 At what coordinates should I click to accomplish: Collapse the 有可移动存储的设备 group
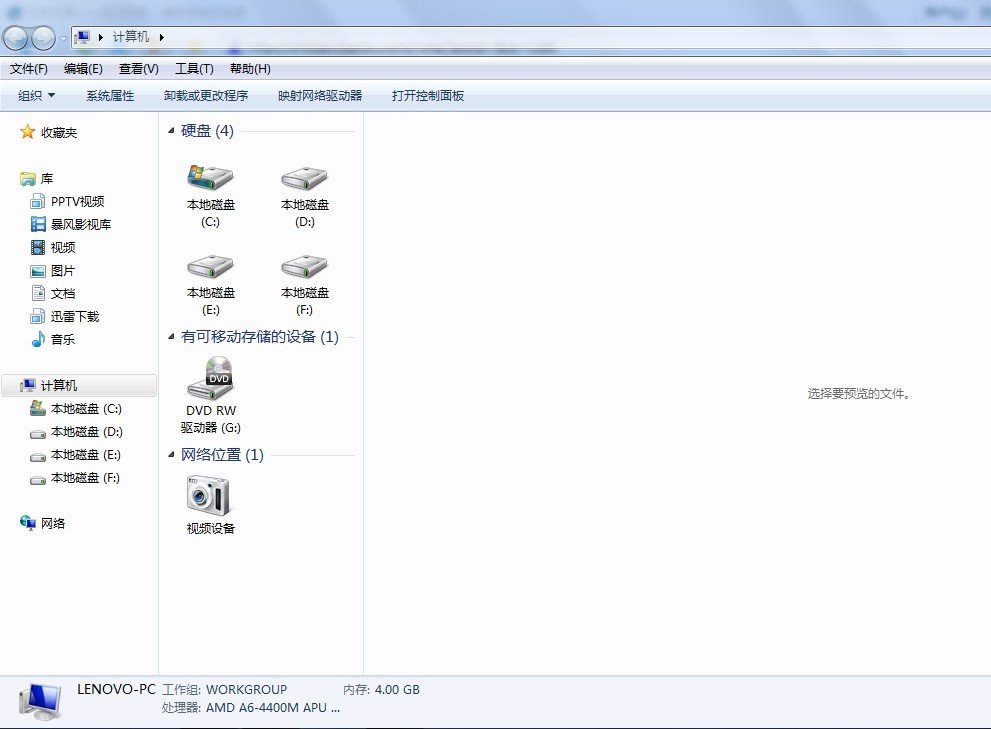coord(171,337)
